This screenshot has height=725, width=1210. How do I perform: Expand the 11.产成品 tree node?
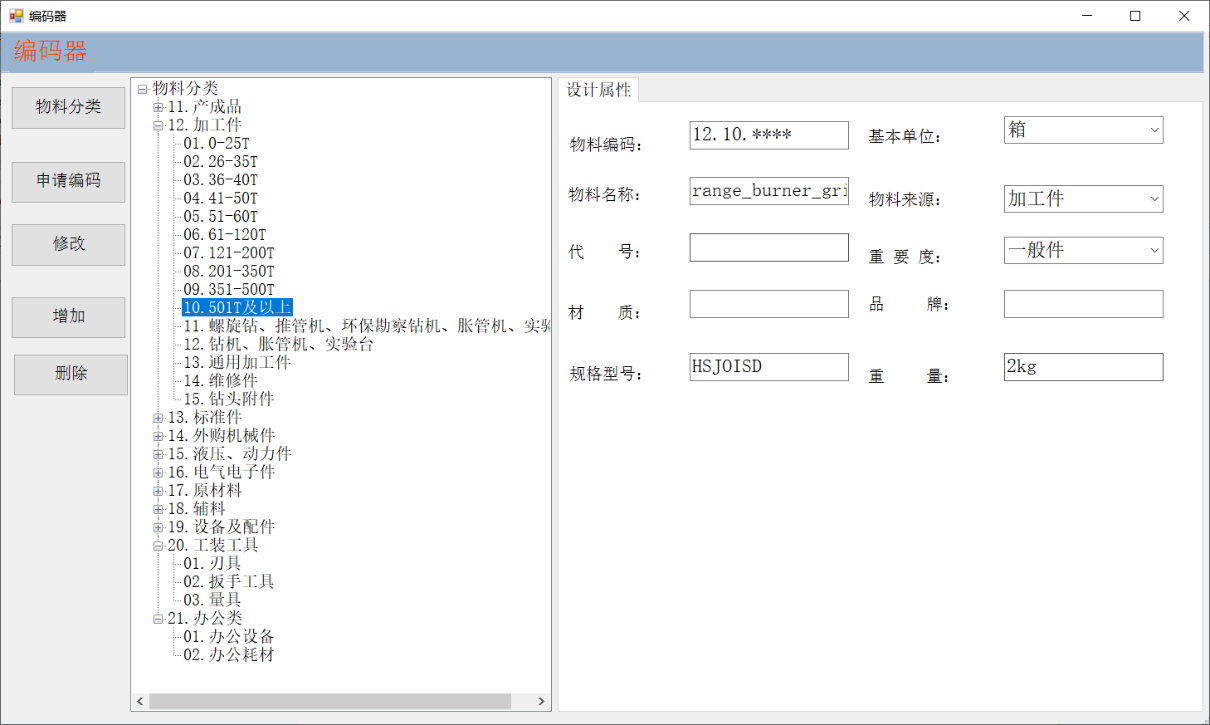click(x=158, y=107)
